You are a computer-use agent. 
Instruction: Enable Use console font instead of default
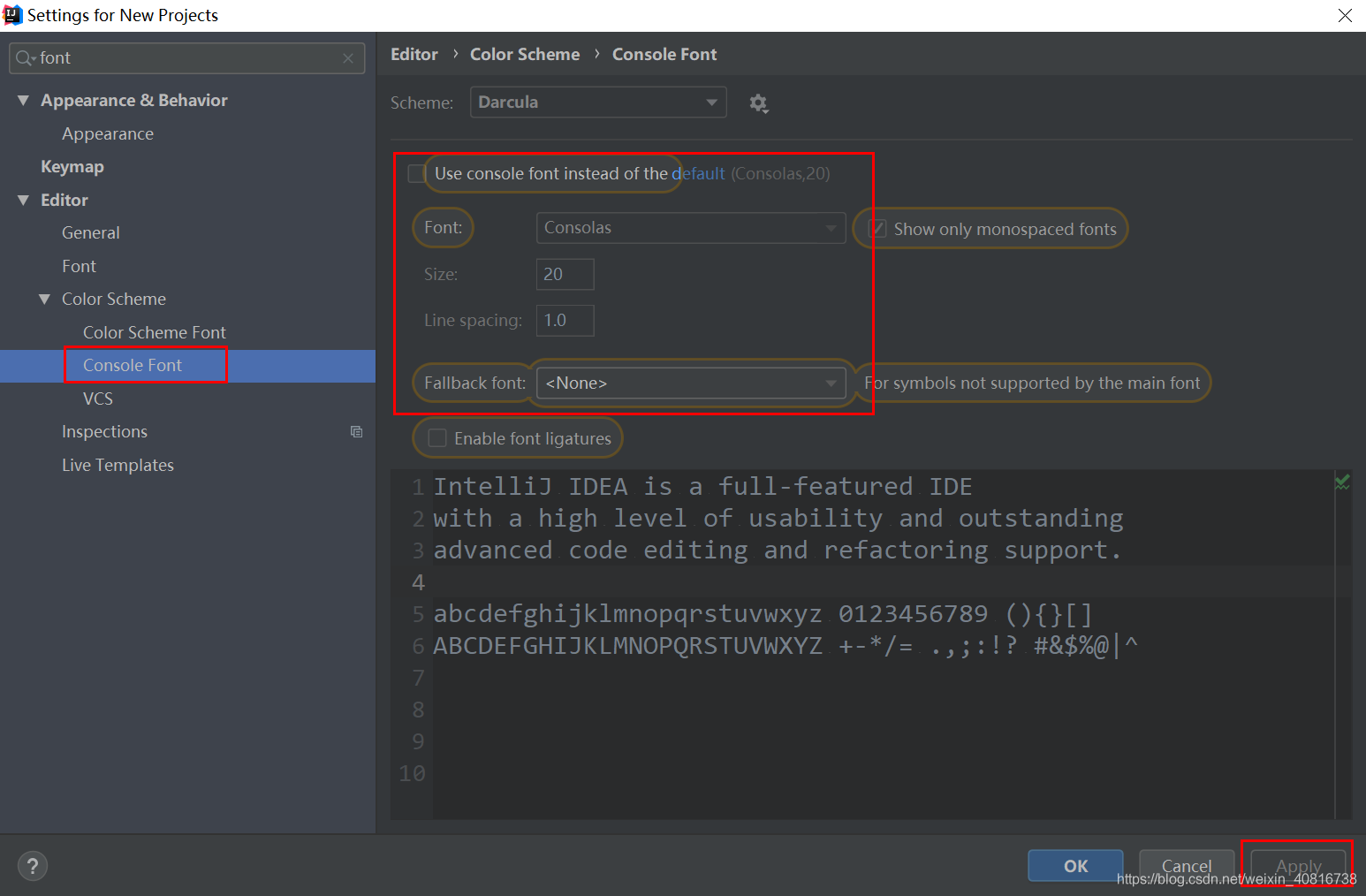pos(416,173)
